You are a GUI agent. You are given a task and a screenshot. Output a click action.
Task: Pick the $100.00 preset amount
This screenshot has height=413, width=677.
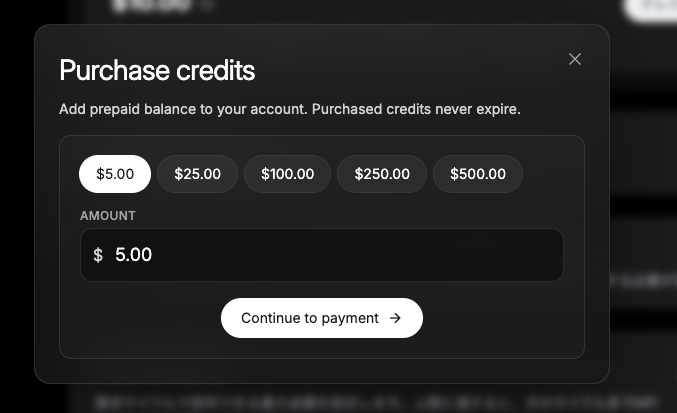[287, 174]
